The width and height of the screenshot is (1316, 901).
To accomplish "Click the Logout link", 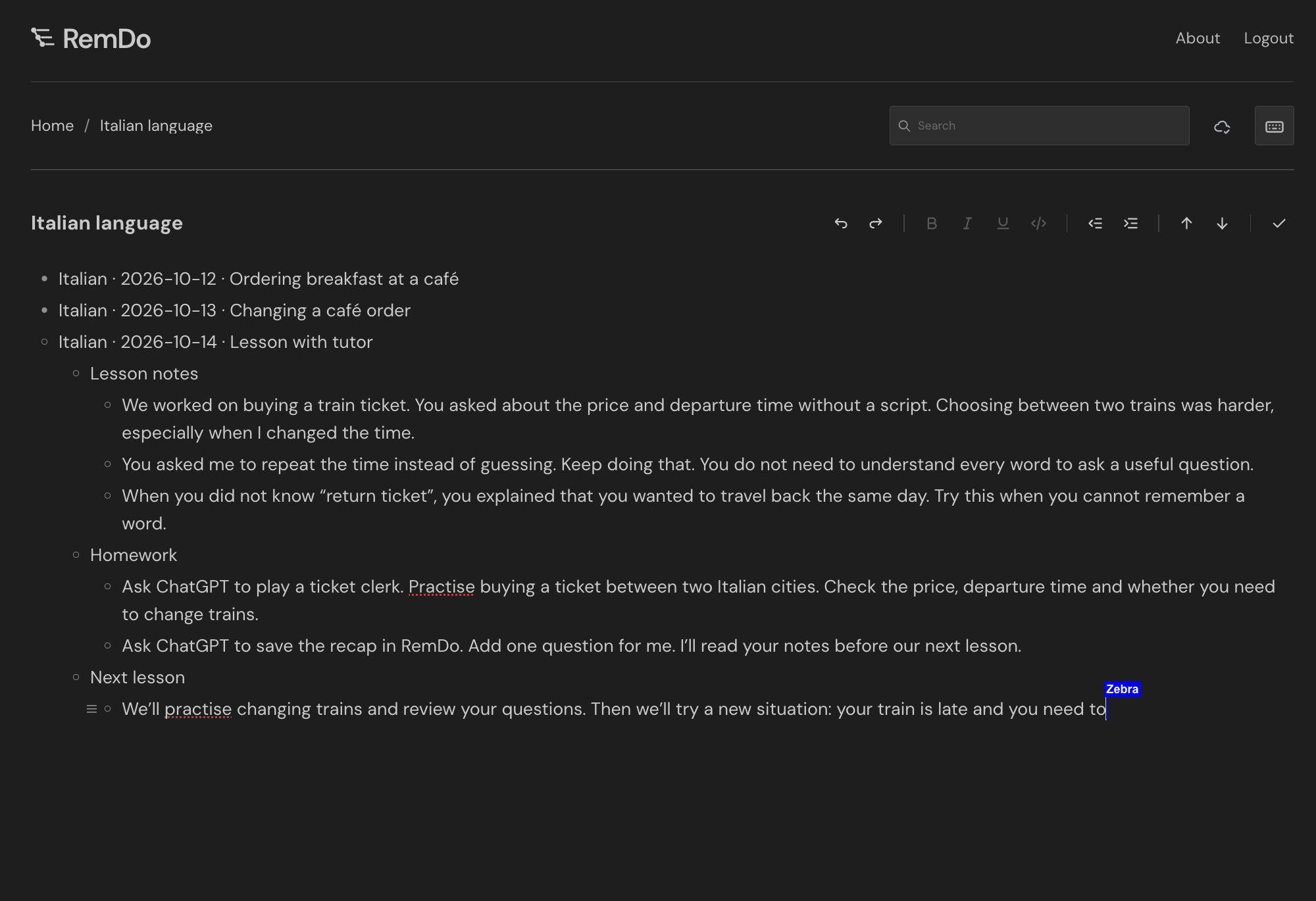I will pos(1269,38).
